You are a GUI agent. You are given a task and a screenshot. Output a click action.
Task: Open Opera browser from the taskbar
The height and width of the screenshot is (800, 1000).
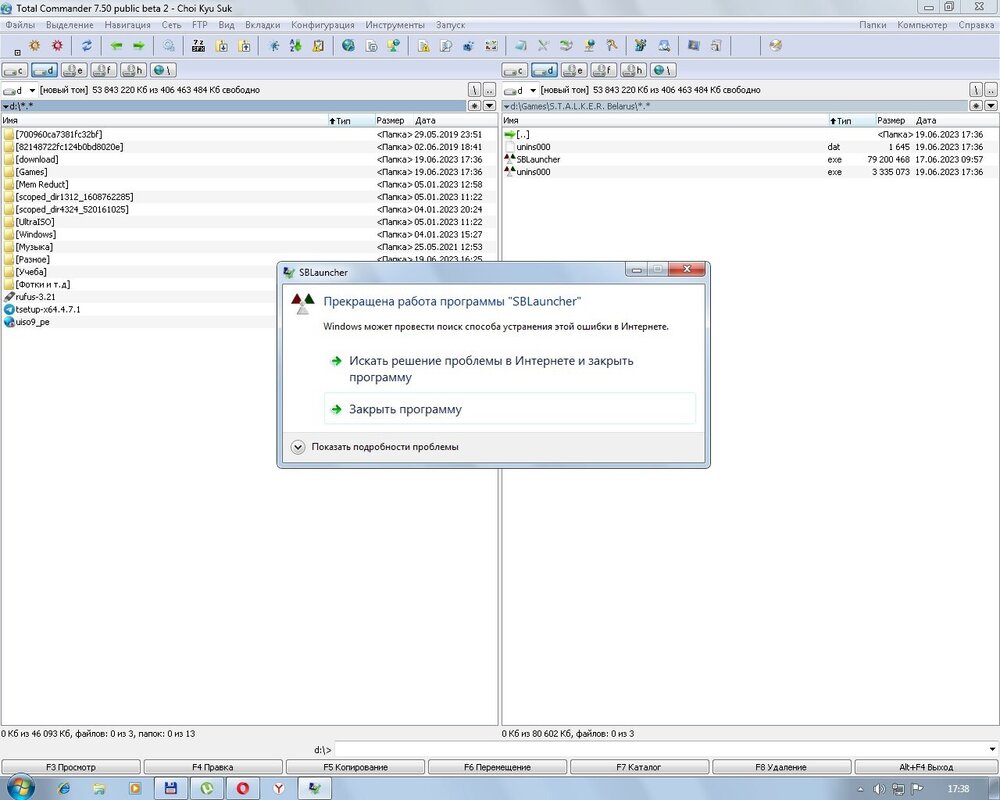[x=243, y=787]
